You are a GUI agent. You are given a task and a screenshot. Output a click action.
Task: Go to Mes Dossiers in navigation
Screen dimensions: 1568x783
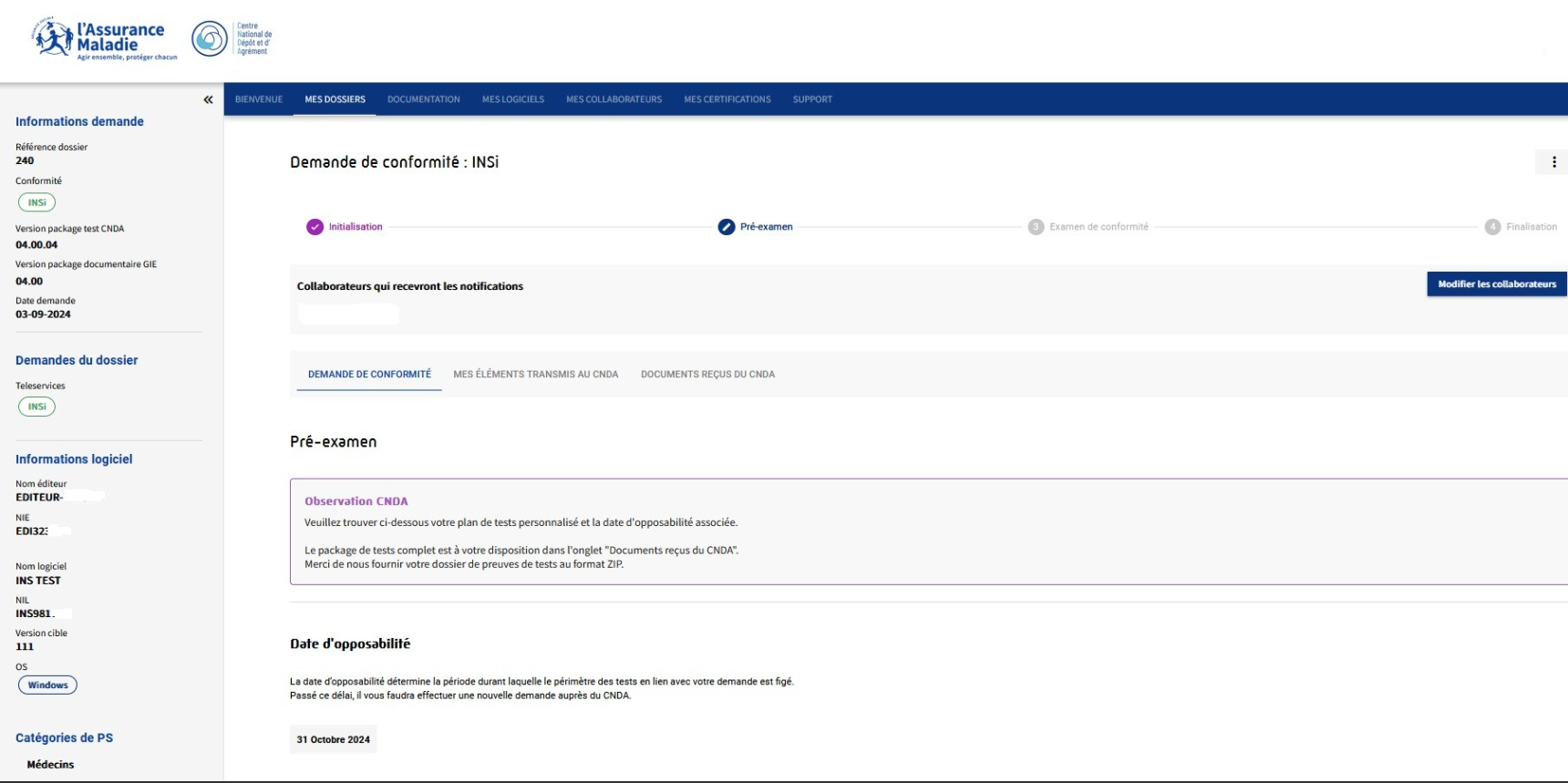tap(335, 99)
